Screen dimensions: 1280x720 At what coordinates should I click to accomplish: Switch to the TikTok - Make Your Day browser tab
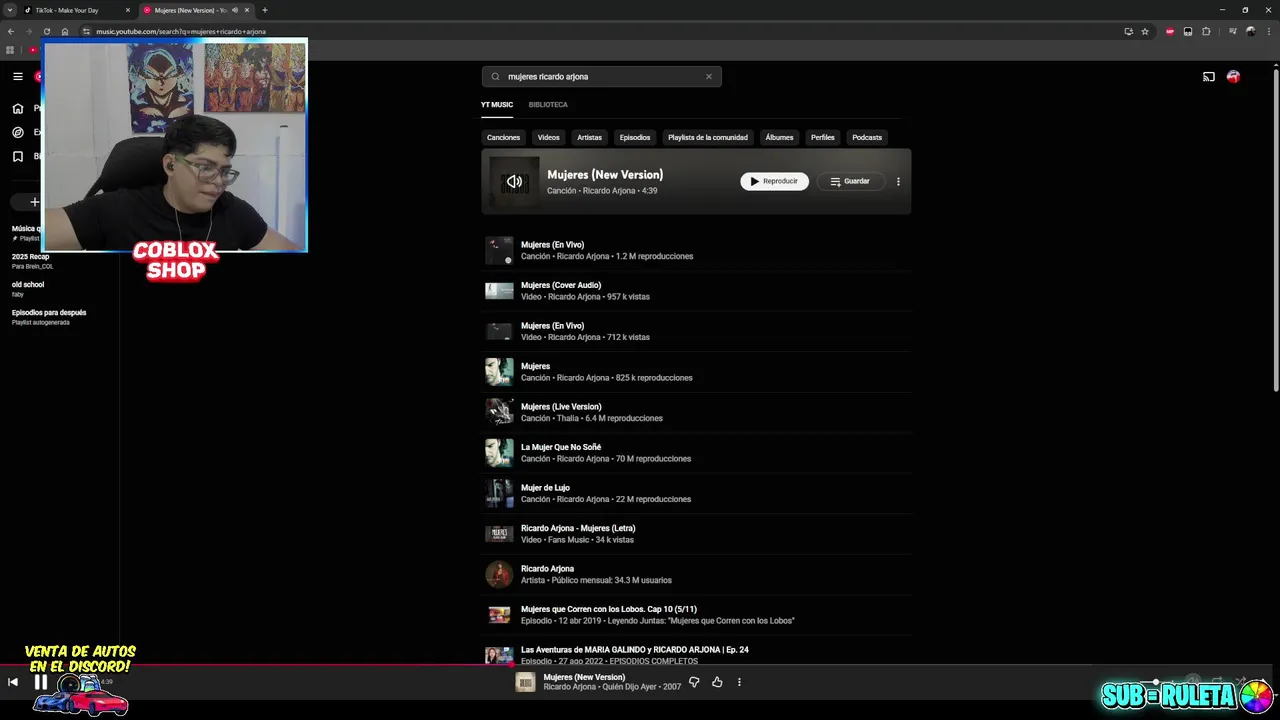point(75,10)
